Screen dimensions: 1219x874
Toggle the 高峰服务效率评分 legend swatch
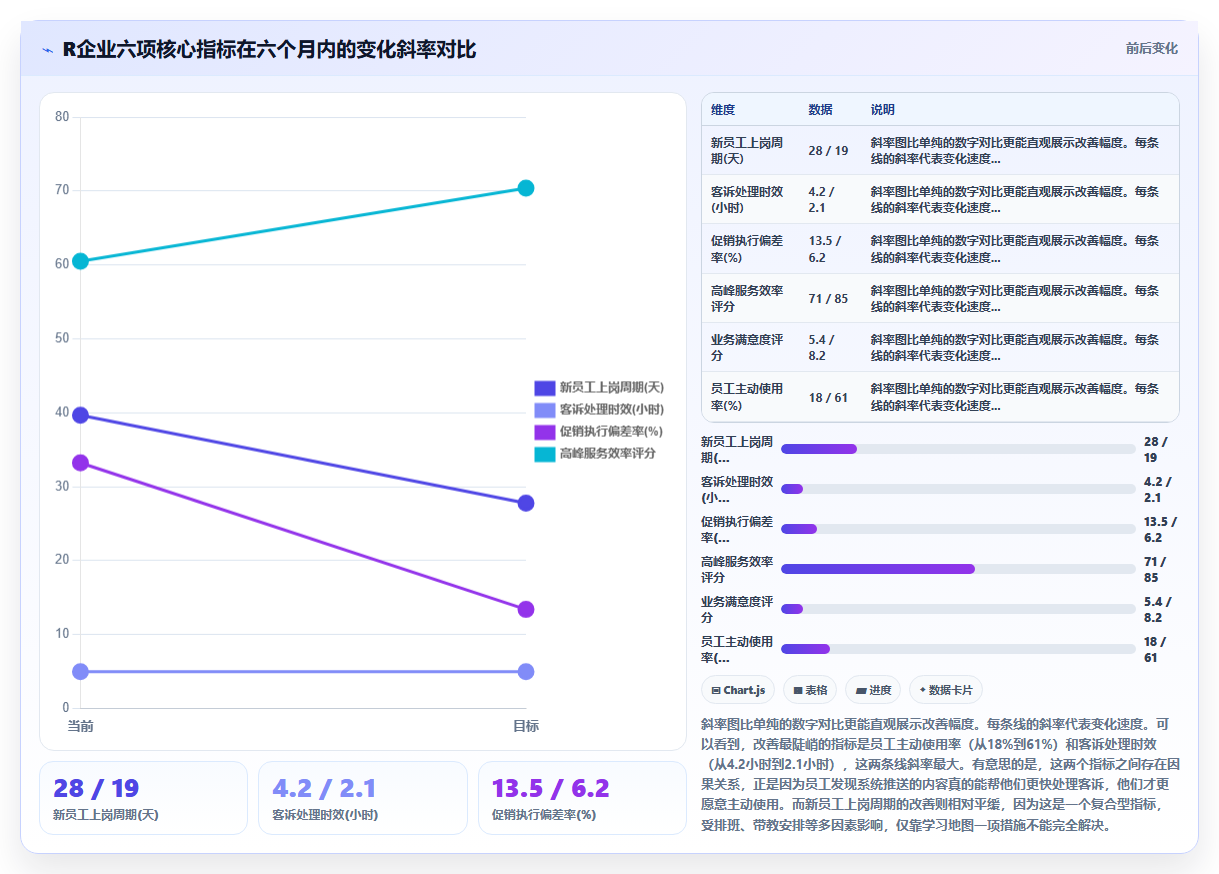pyautogui.click(x=544, y=454)
